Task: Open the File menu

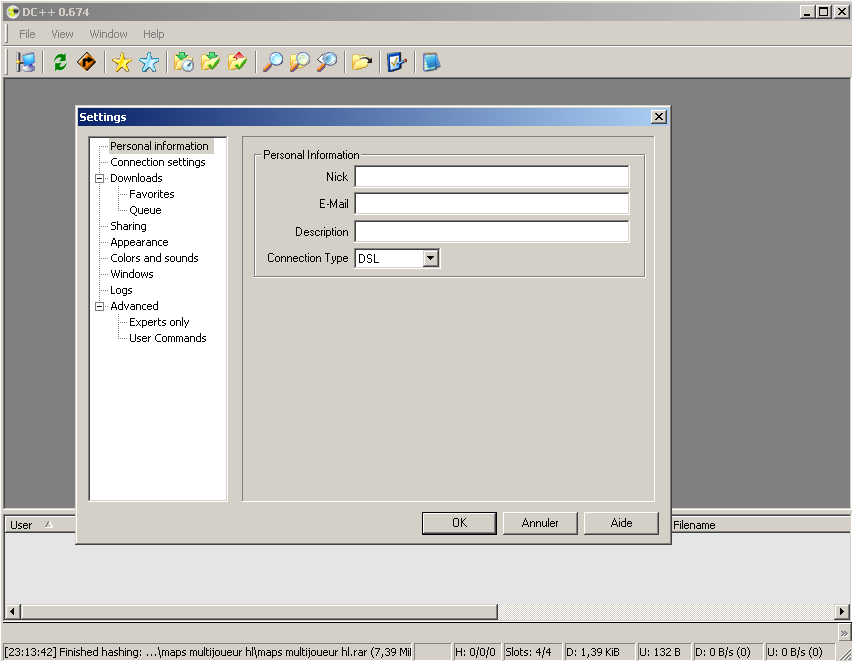Action: 27,34
